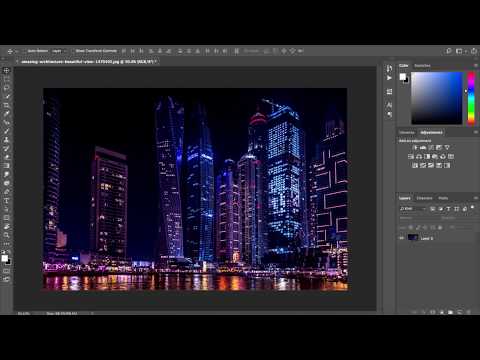This screenshot has width=480, height=360.
Task: Select the open JPG document tab
Action: [x=87, y=62]
